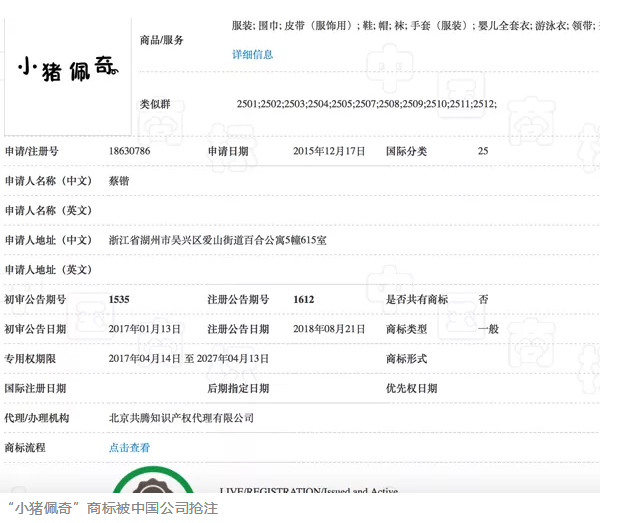
Task: Click the 小猪佩奇 trademark logo image
Action: point(68,69)
